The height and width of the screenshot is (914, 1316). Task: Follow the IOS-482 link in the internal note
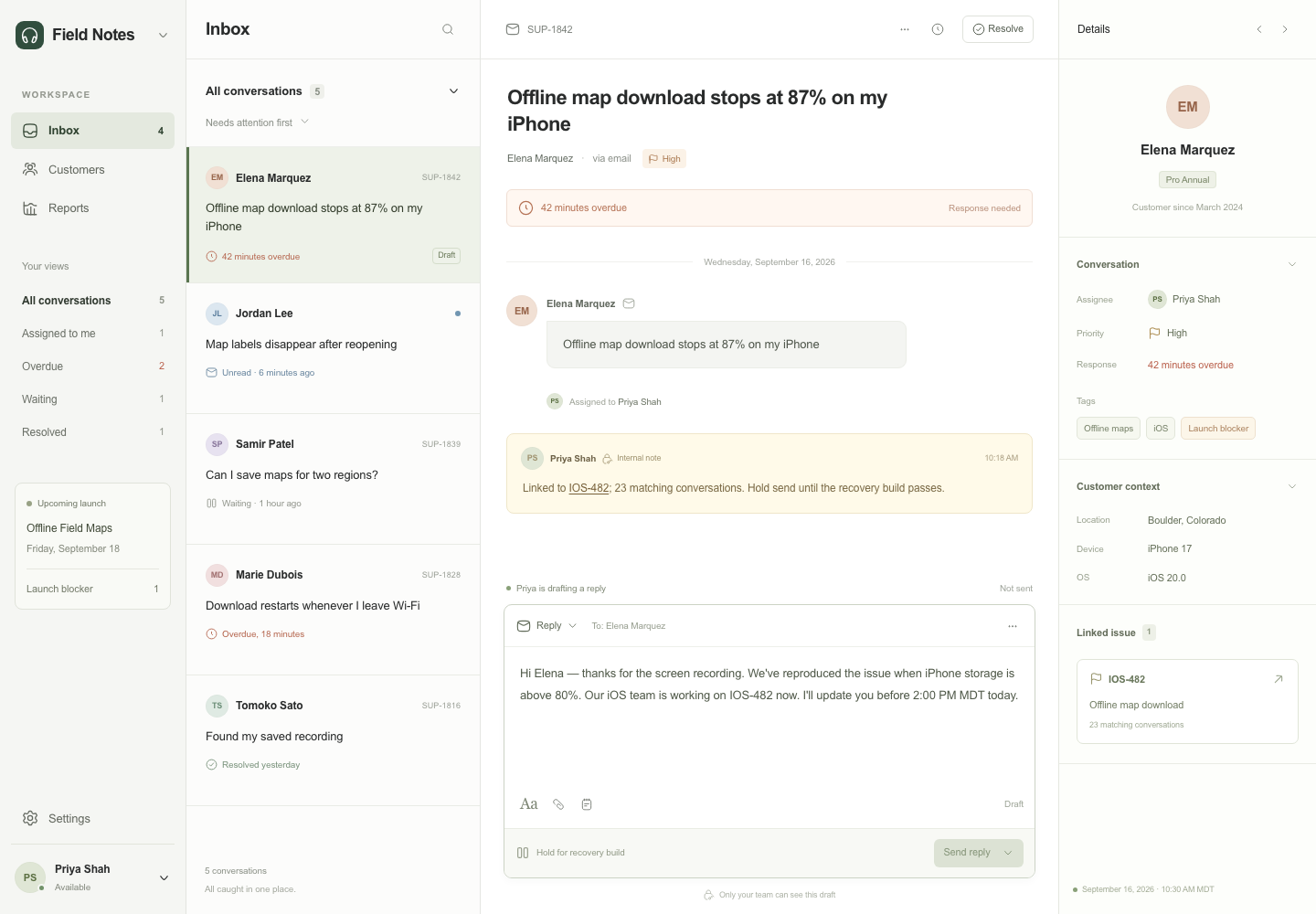point(589,488)
